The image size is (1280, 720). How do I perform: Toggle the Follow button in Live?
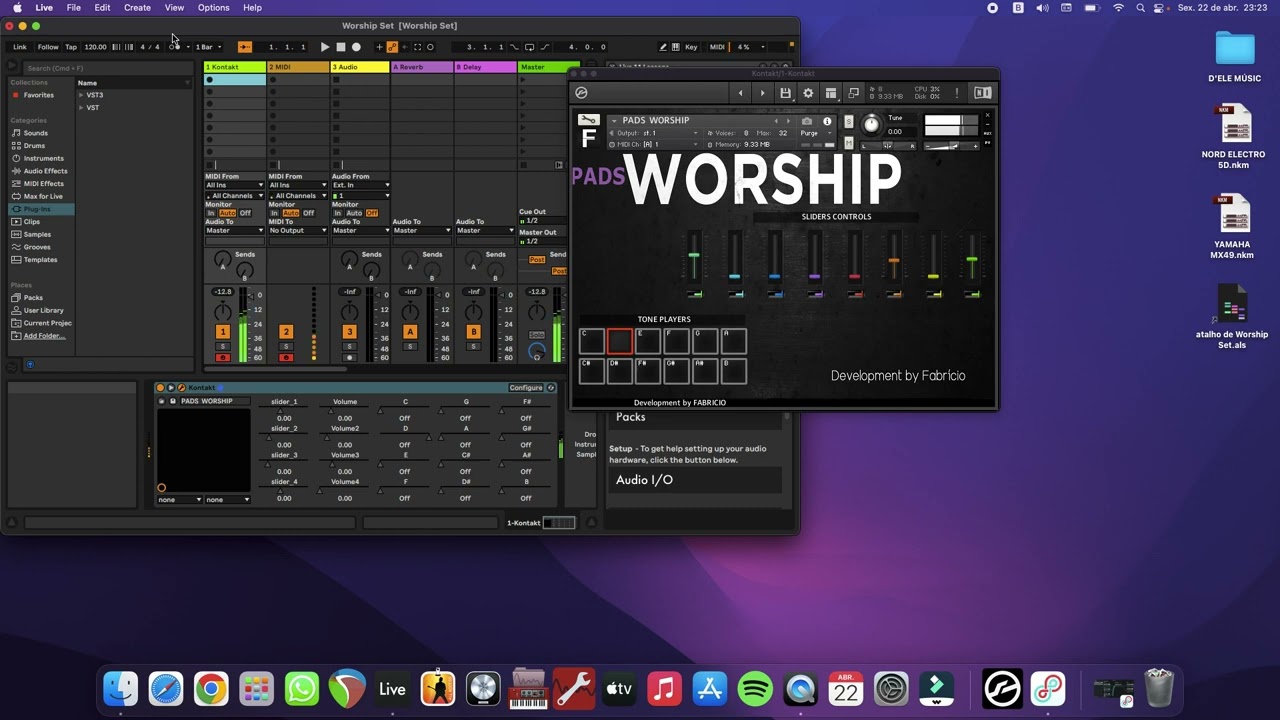tap(48, 47)
